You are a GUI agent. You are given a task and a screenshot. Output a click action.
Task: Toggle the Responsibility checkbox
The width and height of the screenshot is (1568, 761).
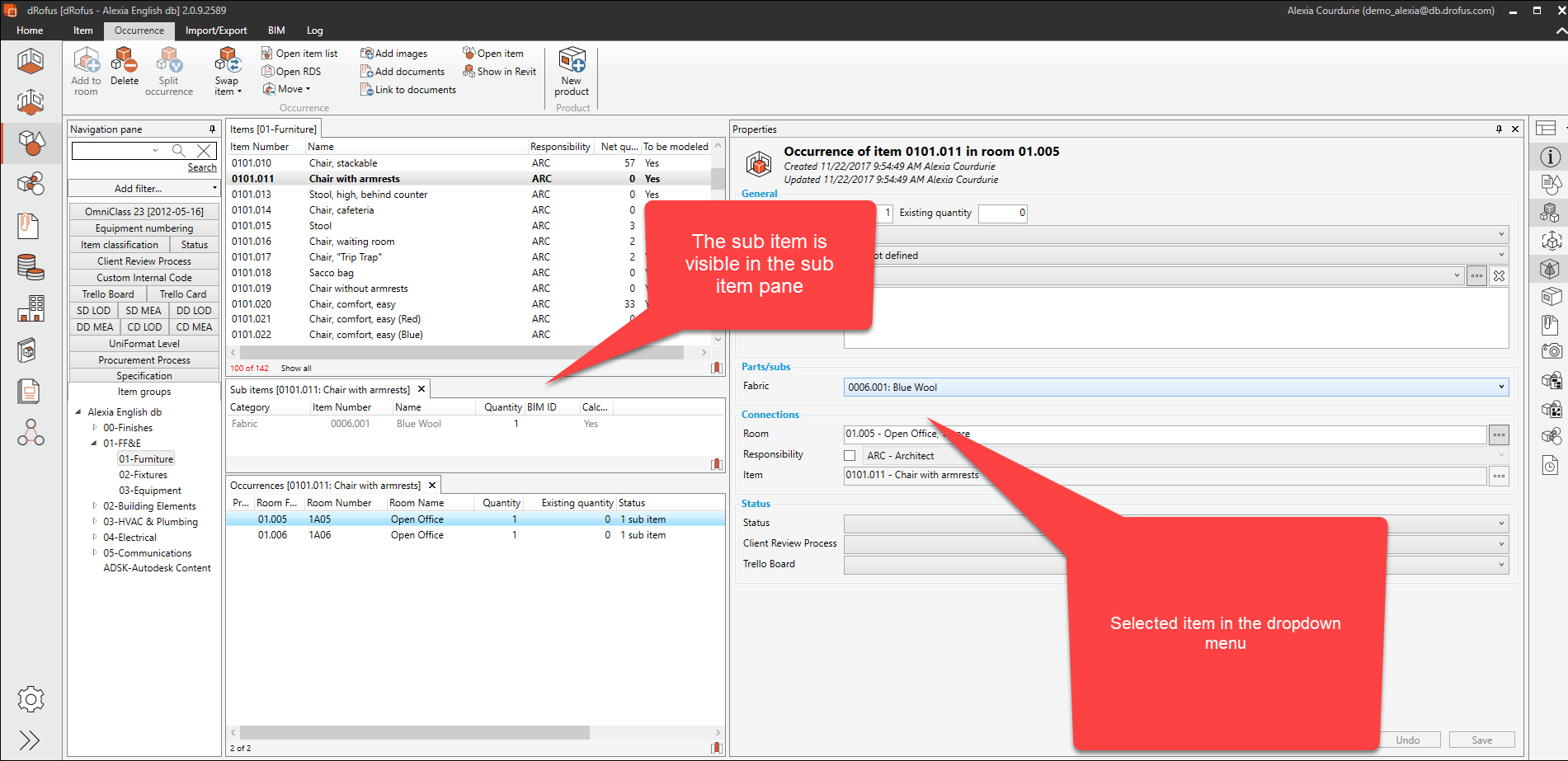click(x=850, y=456)
